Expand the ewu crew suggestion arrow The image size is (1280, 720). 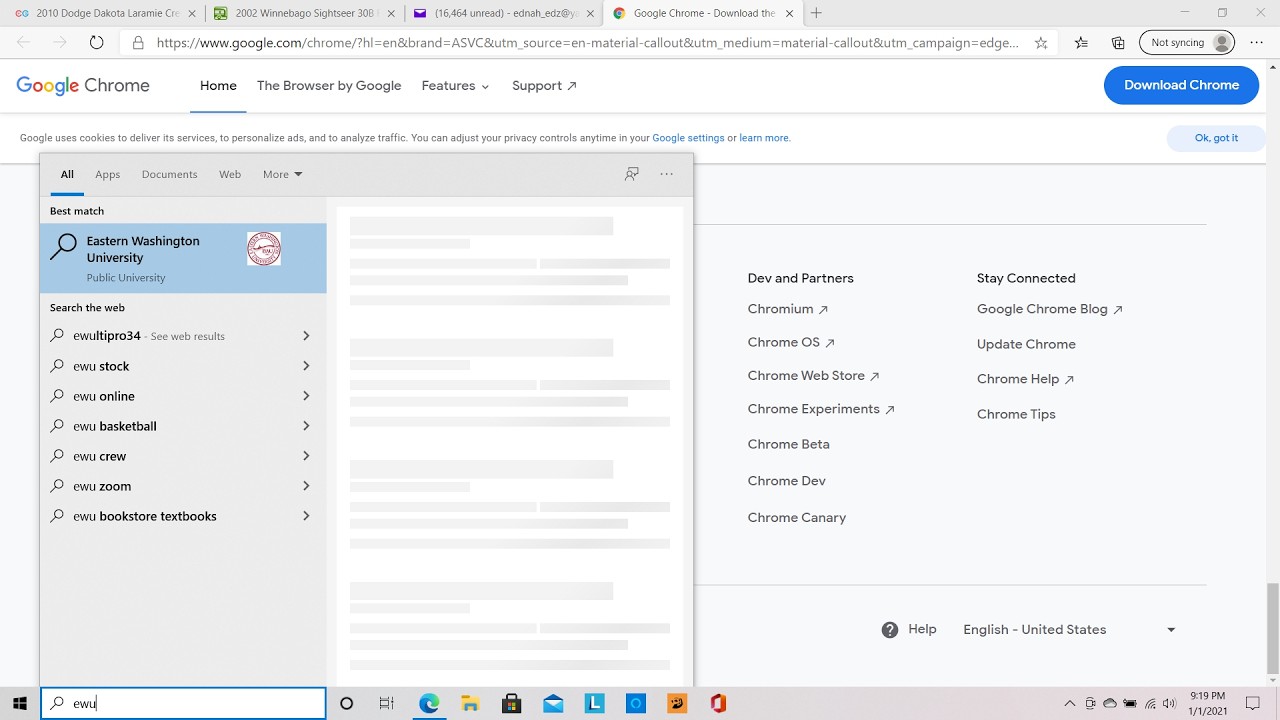tap(306, 456)
